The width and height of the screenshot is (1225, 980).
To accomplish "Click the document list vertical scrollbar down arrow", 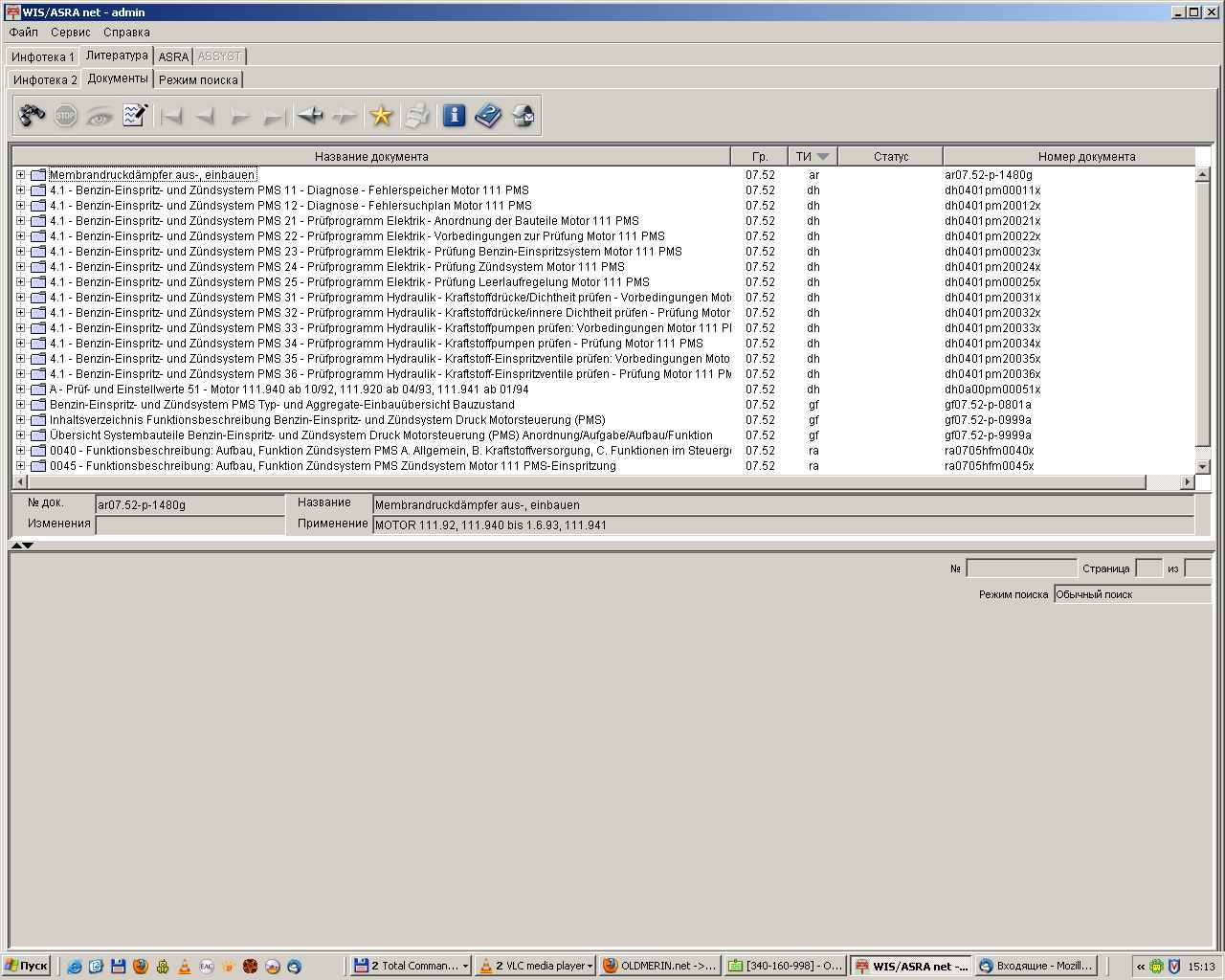I will (x=1203, y=466).
